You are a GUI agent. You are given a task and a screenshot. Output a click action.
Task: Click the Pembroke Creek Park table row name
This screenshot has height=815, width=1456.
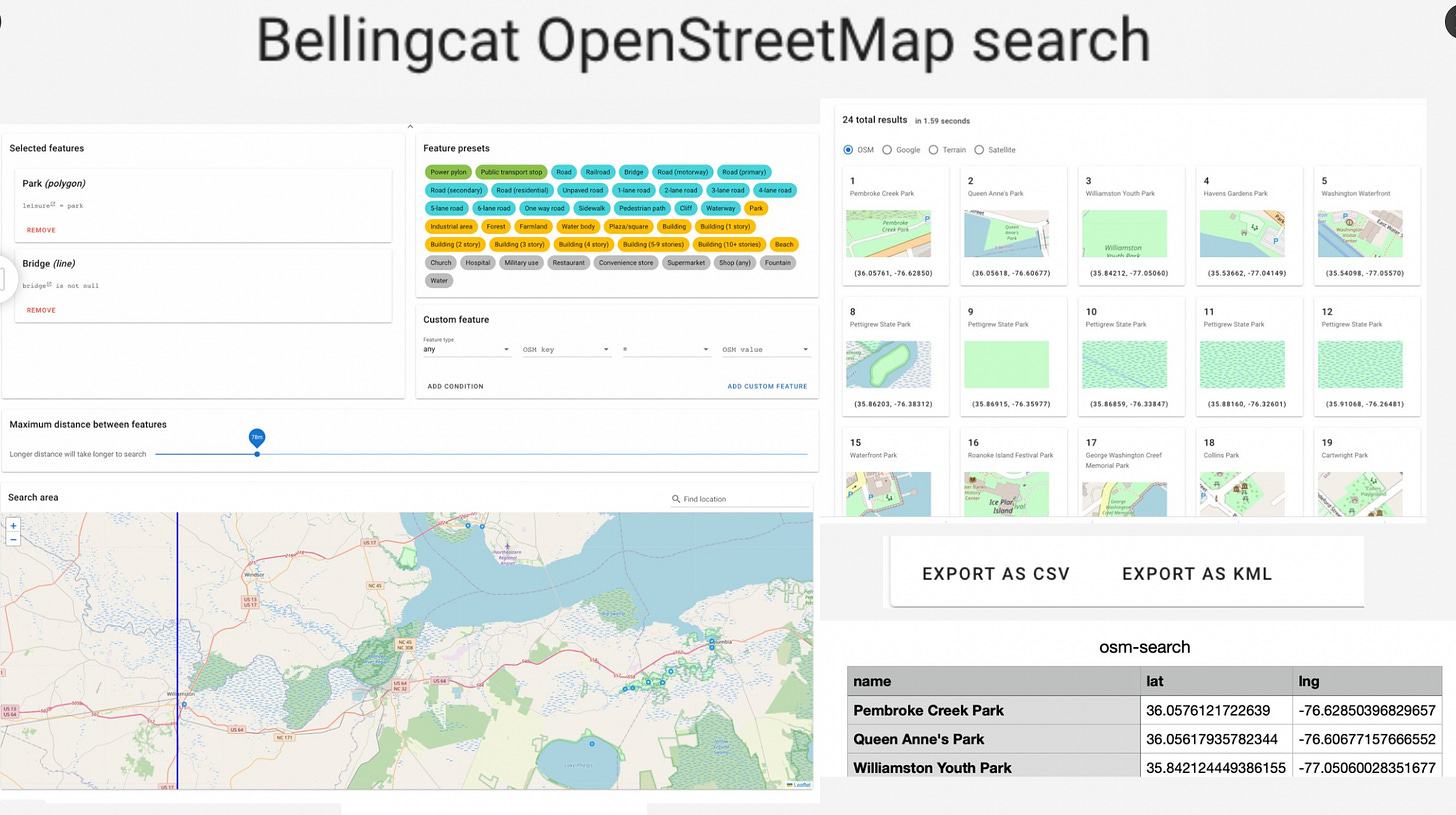929,710
